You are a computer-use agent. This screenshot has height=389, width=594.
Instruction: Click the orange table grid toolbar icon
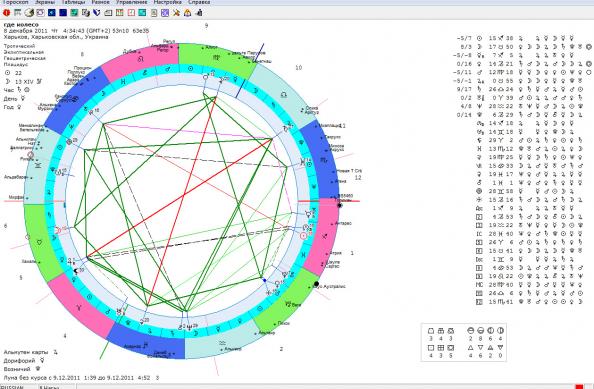(x=120, y=13)
